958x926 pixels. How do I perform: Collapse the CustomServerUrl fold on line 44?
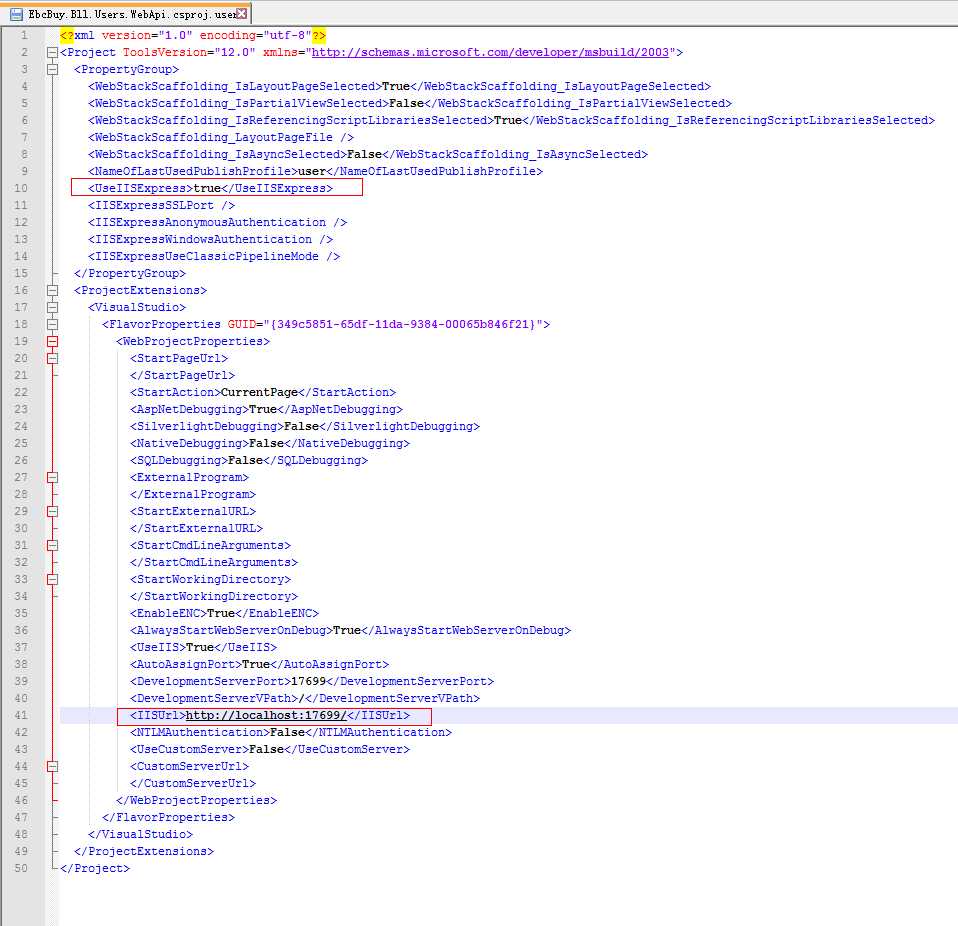pos(53,766)
